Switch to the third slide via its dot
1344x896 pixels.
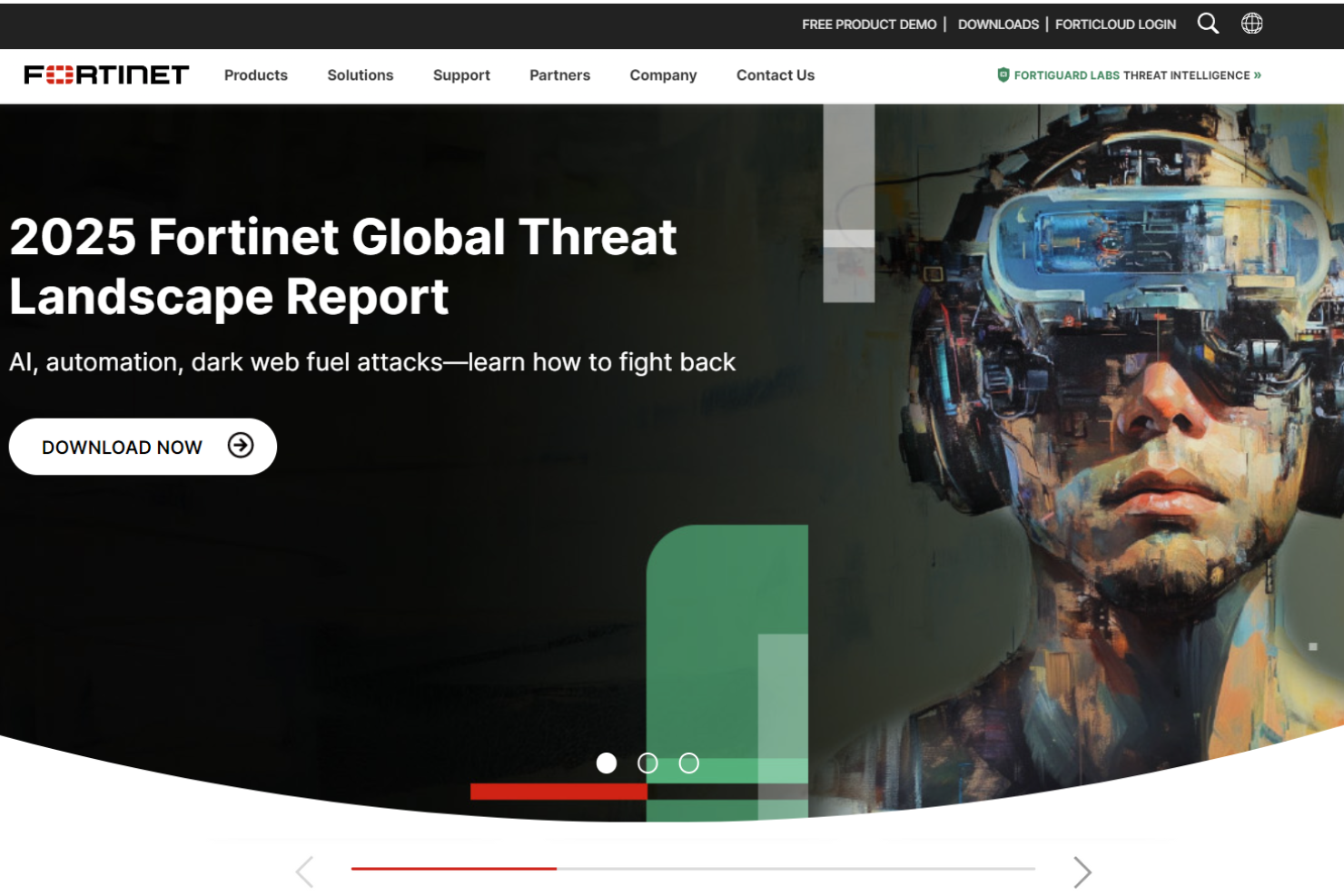pyautogui.click(x=688, y=763)
